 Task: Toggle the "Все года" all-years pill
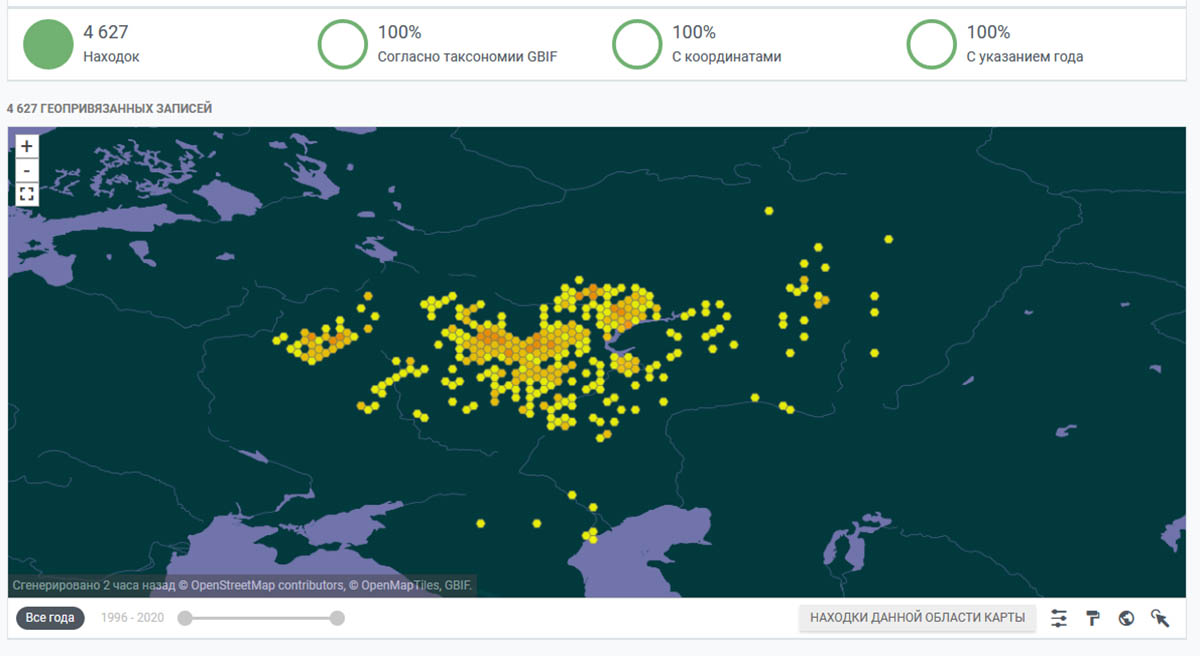50,618
